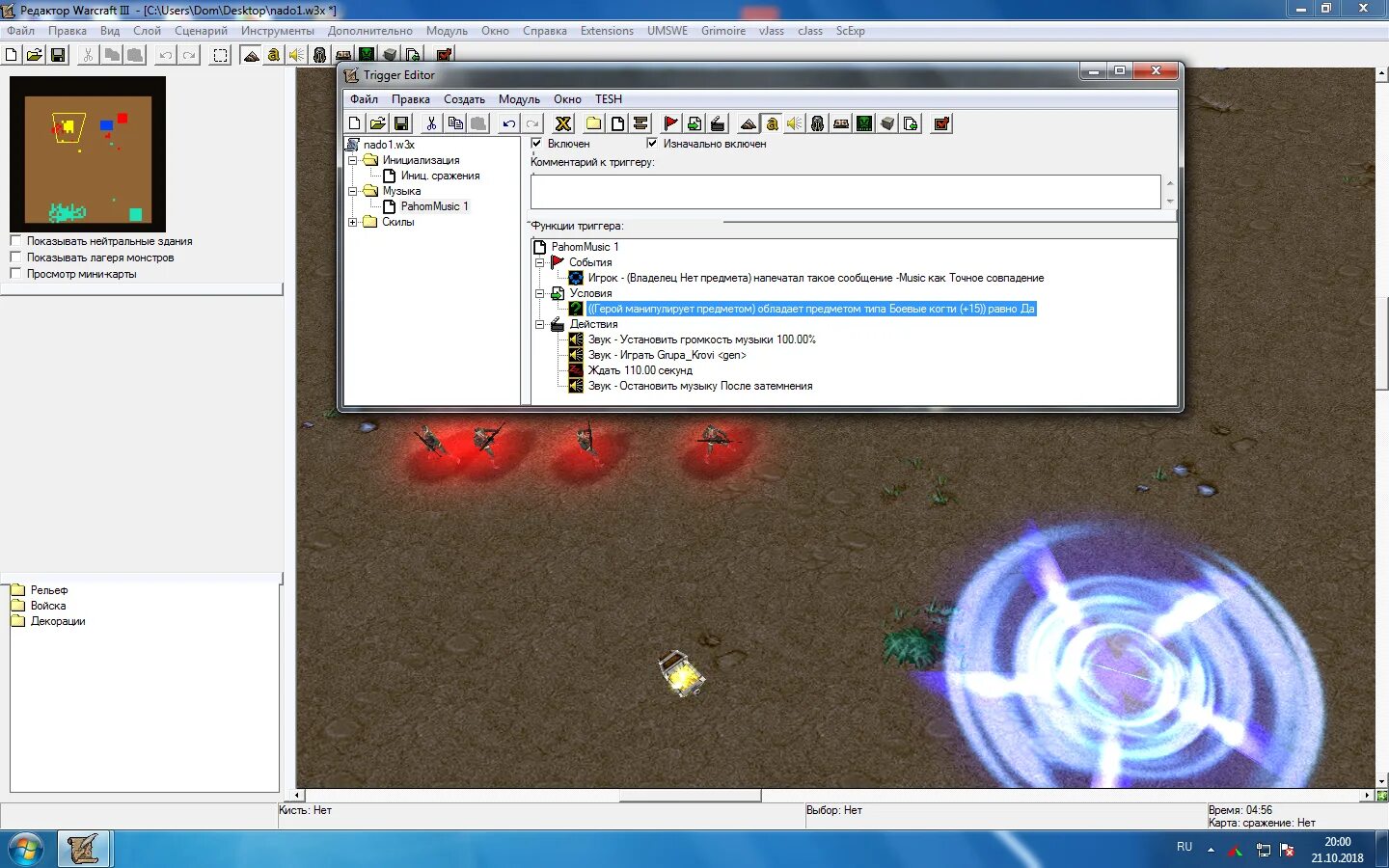Viewport: 1389px width, 868px height.
Task: Open Object Editor icon in Trigger Editor toolbar
Action: [x=818, y=123]
